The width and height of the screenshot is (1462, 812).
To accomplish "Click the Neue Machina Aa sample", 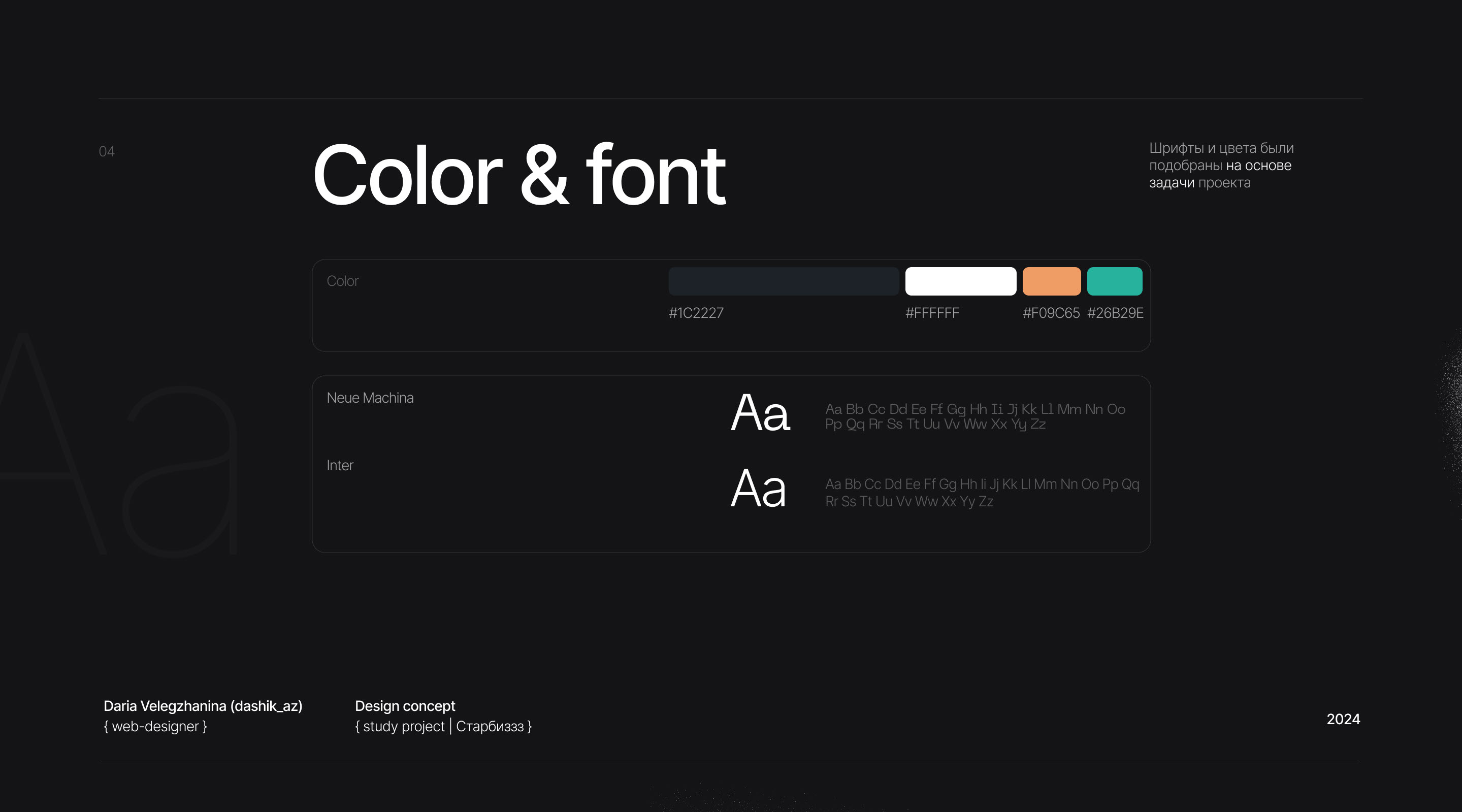I will coord(760,413).
